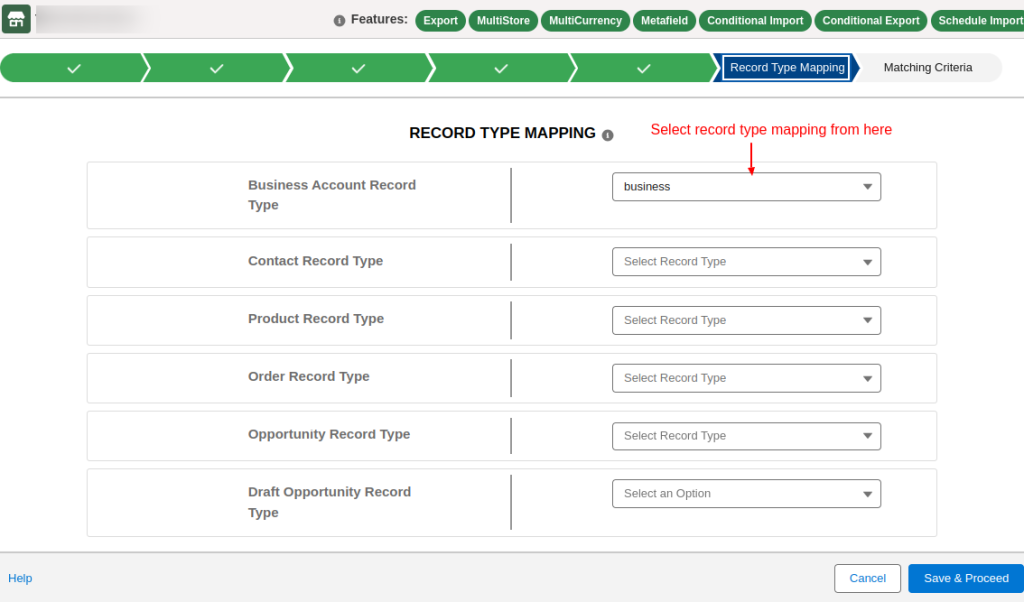Click the Cancel button

pos(867,578)
